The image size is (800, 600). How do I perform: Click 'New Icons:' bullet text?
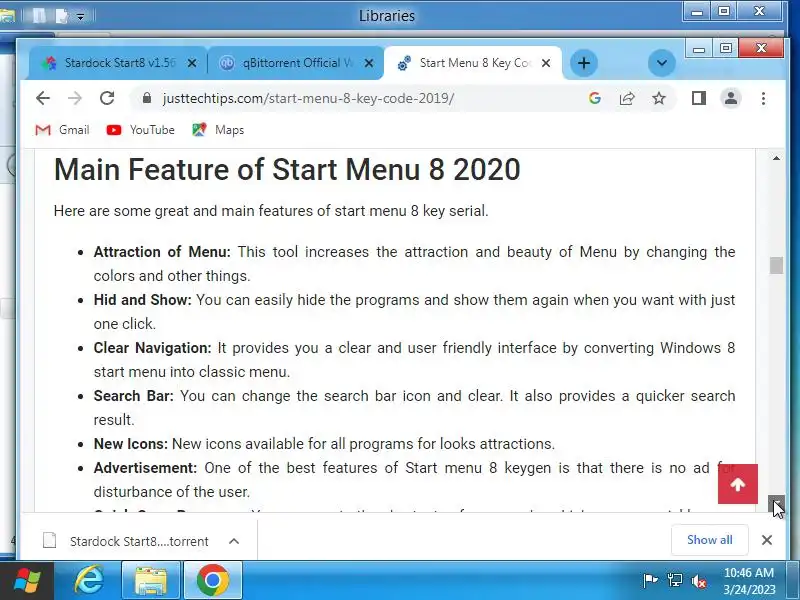click(x=131, y=444)
